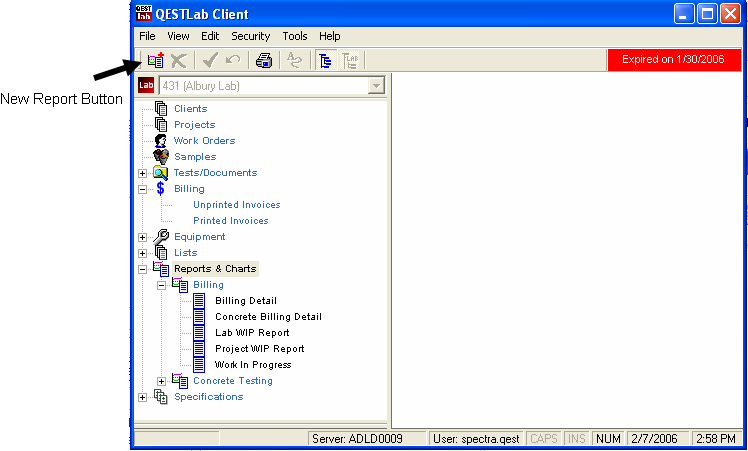Expand the Tests/Documents tree node
The image size is (748, 451).
tap(143, 173)
